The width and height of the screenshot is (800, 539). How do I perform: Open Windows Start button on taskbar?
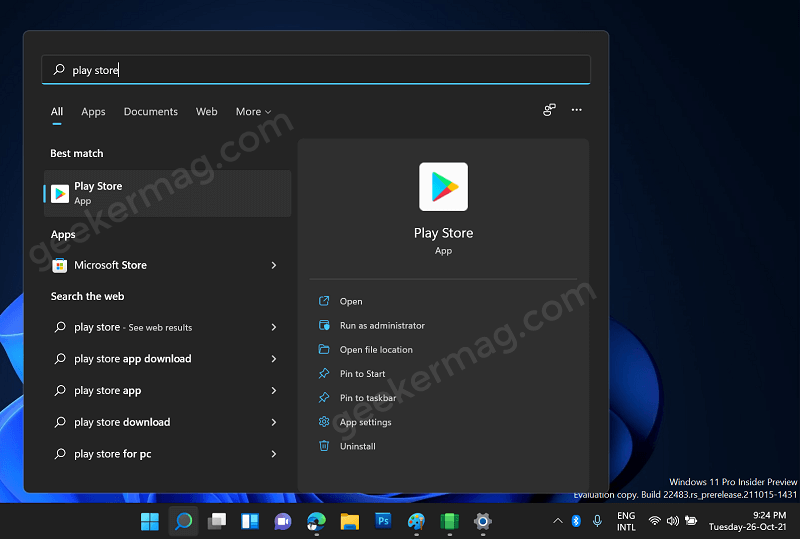tap(149, 521)
